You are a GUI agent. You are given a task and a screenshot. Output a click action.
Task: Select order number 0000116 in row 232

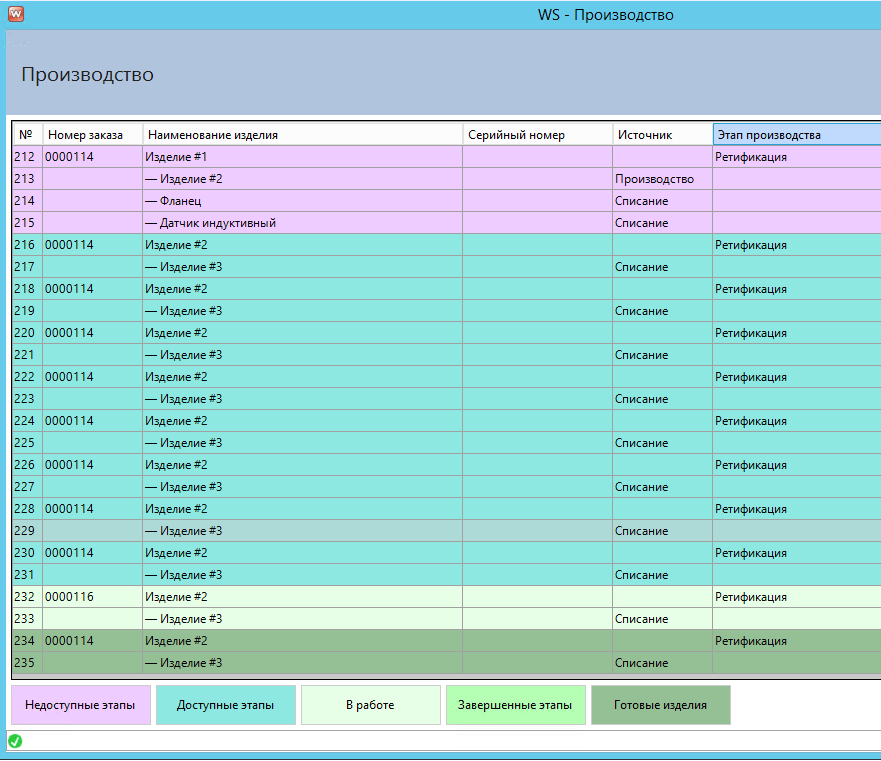click(x=93, y=597)
